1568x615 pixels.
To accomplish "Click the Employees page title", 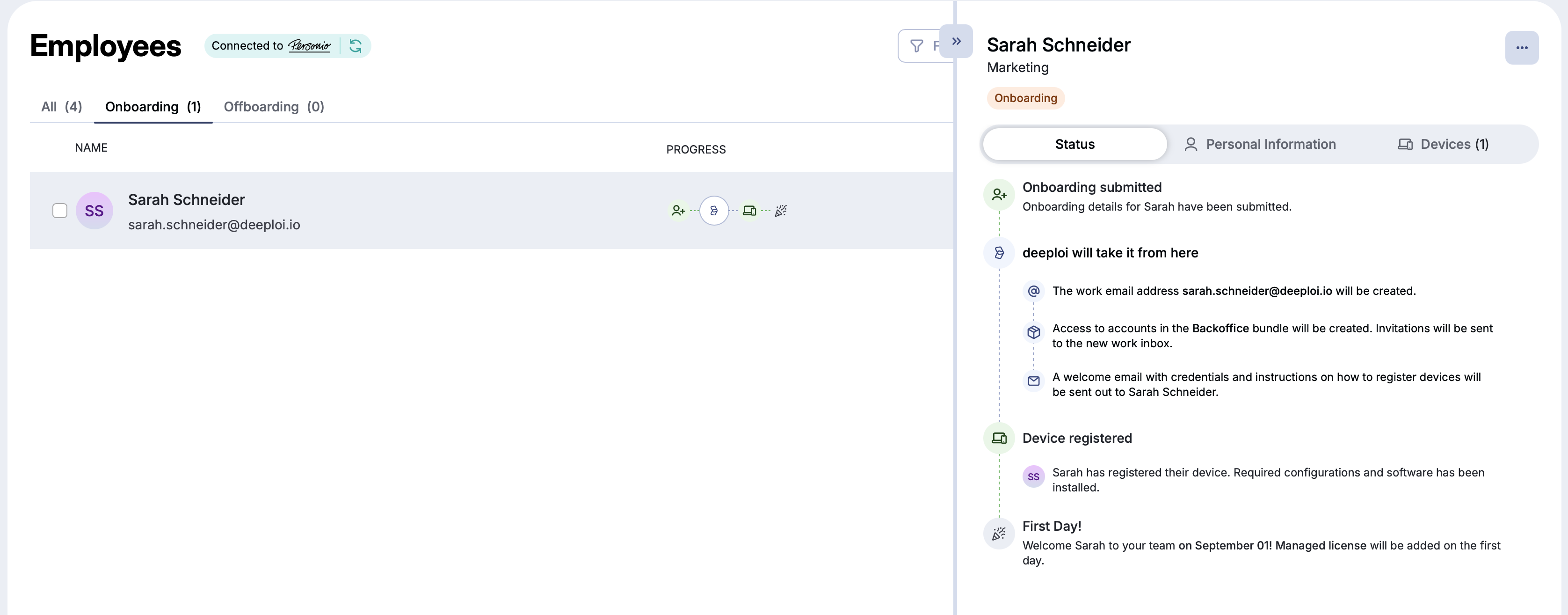I will (x=106, y=46).
